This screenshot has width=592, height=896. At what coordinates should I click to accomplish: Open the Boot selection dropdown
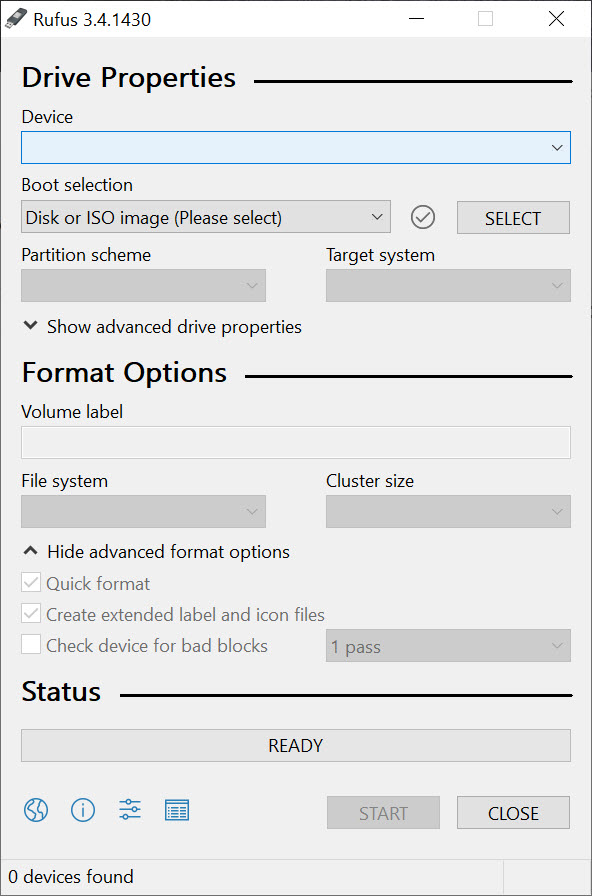[206, 217]
